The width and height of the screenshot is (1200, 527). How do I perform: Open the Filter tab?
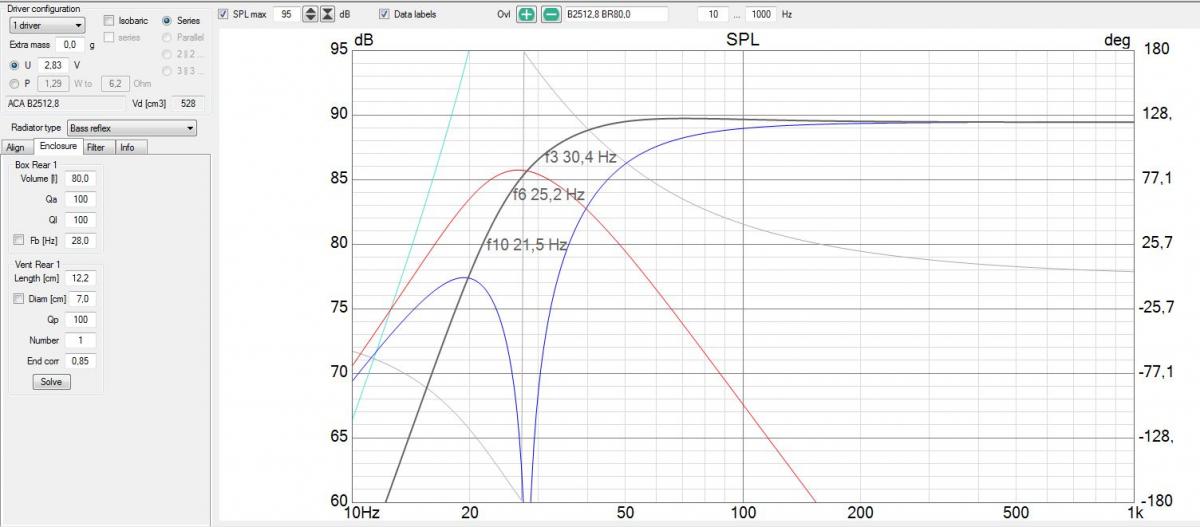click(96, 147)
